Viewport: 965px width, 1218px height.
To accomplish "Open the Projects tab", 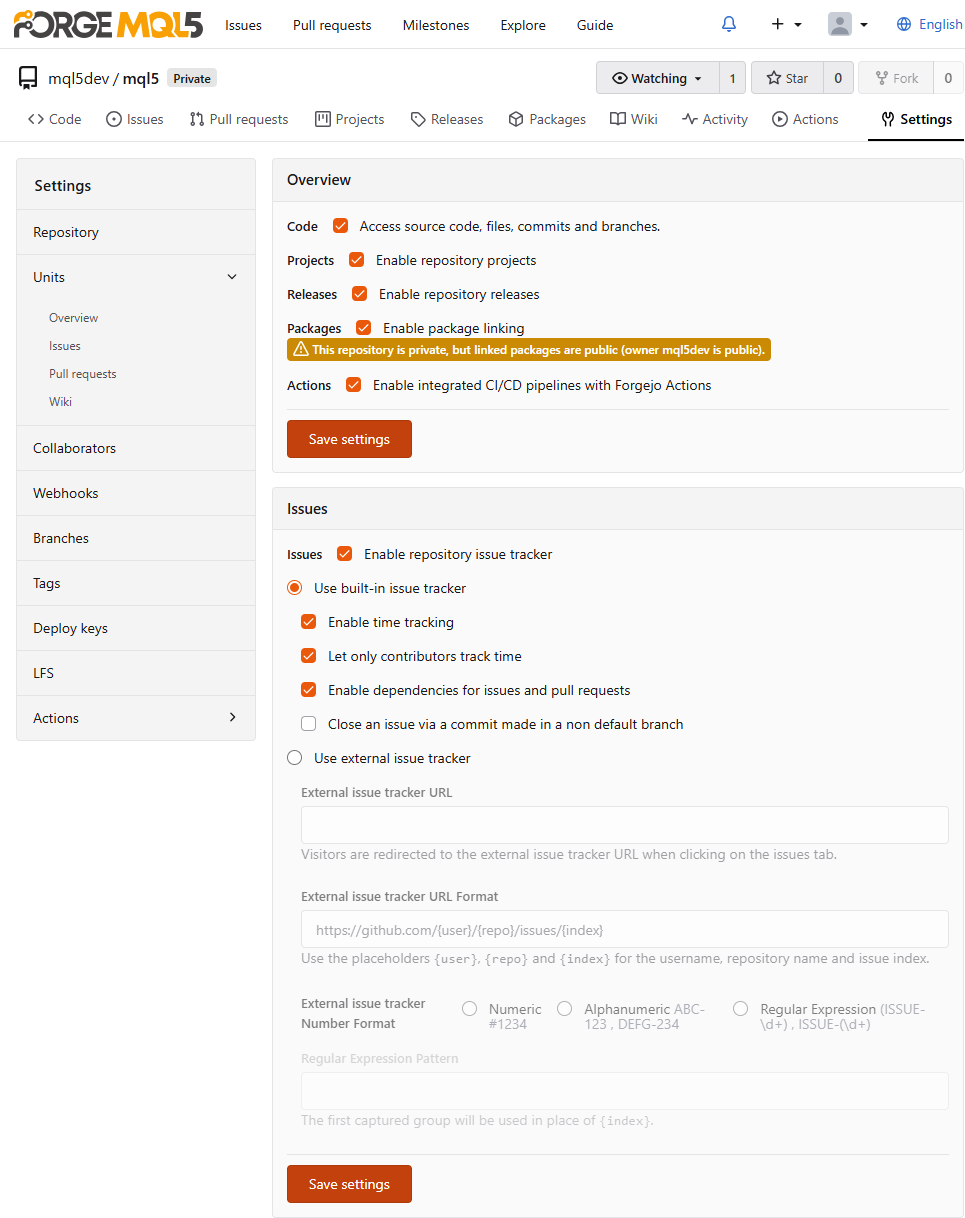I will pos(350,119).
